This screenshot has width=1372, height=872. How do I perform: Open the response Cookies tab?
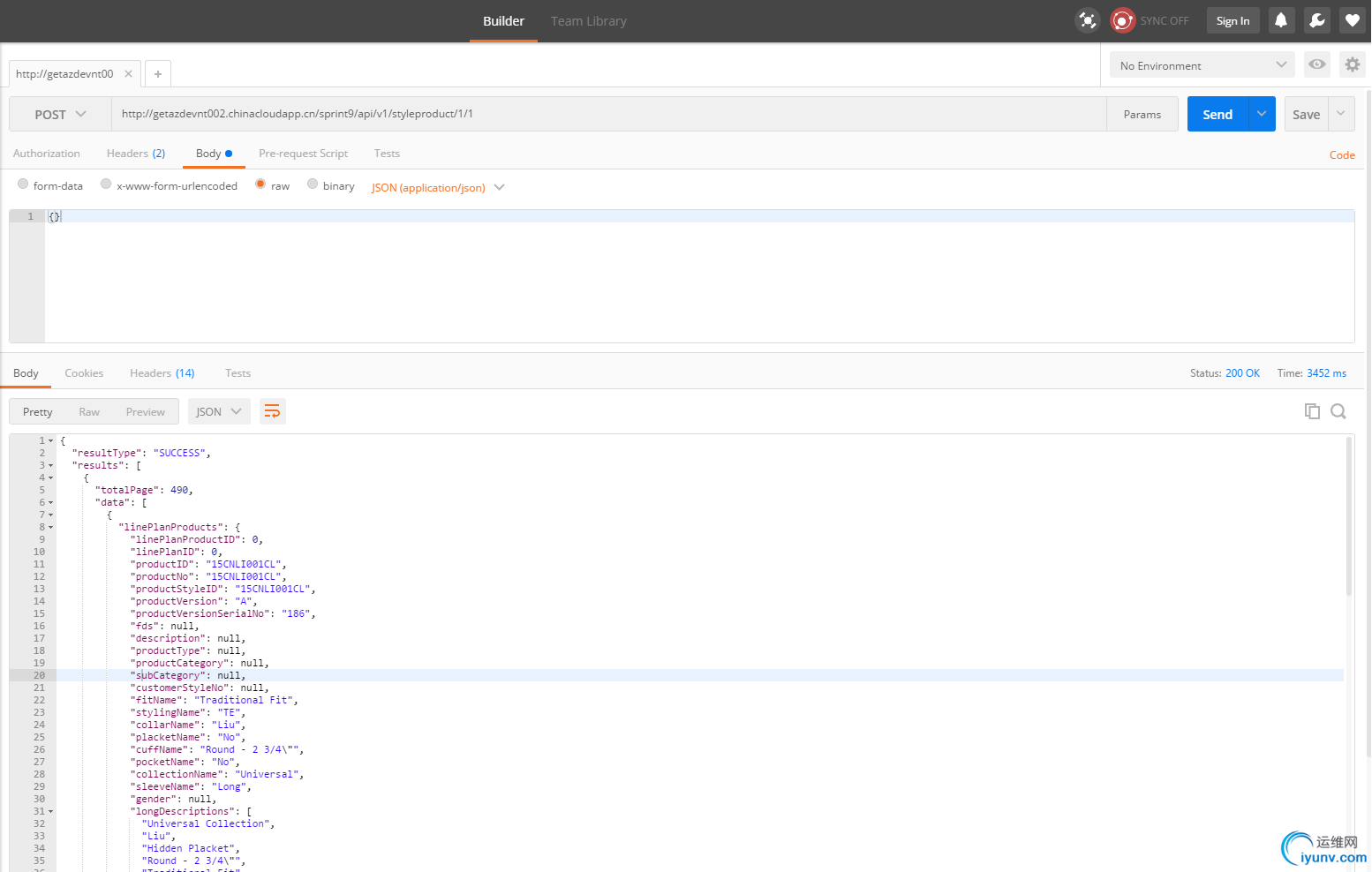tap(84, 373)
